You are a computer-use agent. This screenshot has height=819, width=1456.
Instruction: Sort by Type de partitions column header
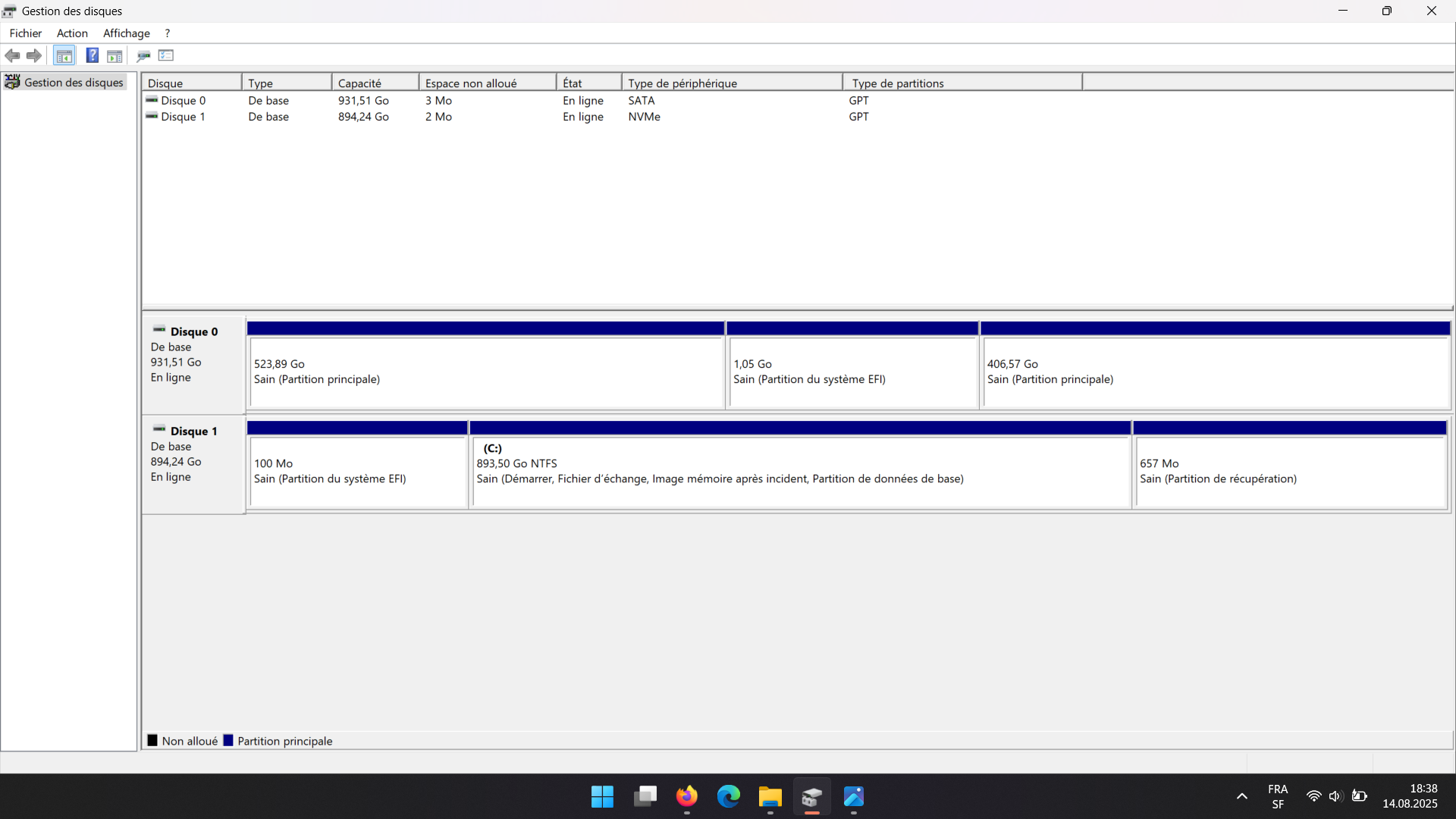click(x=963, y=83)
